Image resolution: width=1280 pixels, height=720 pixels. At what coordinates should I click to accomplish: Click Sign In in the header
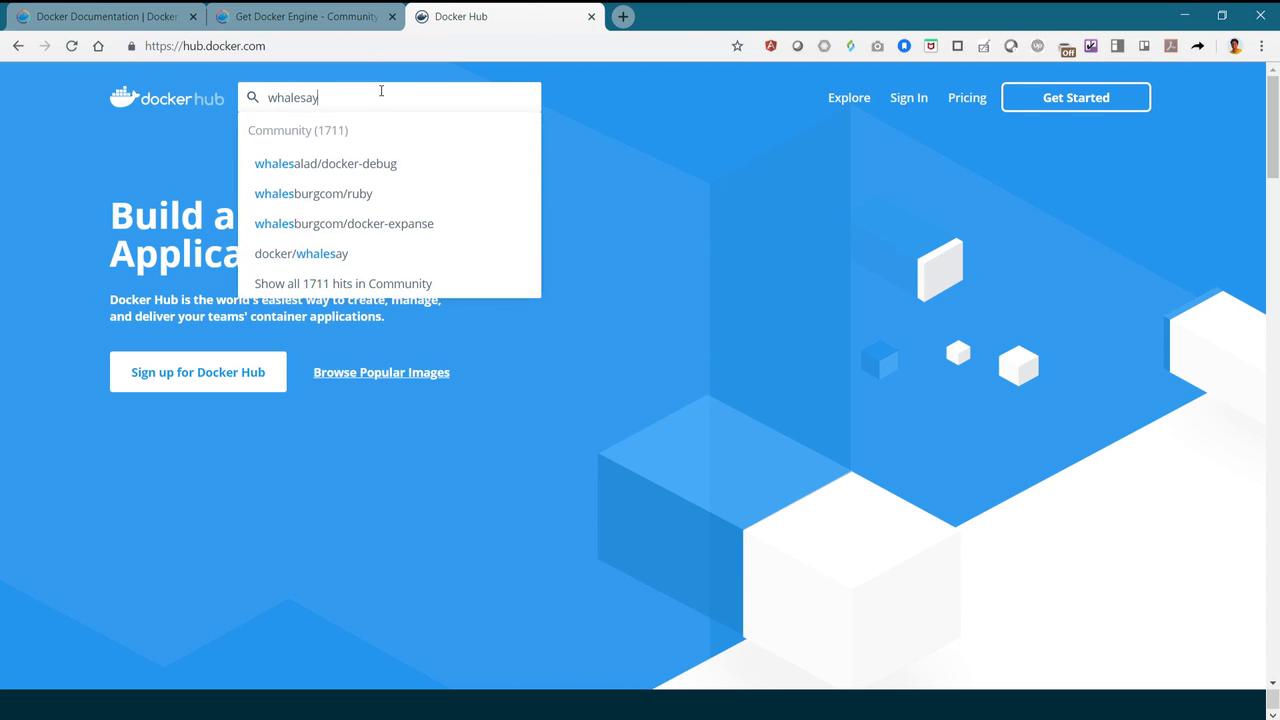pyautogui.click(x=909, y=98)
